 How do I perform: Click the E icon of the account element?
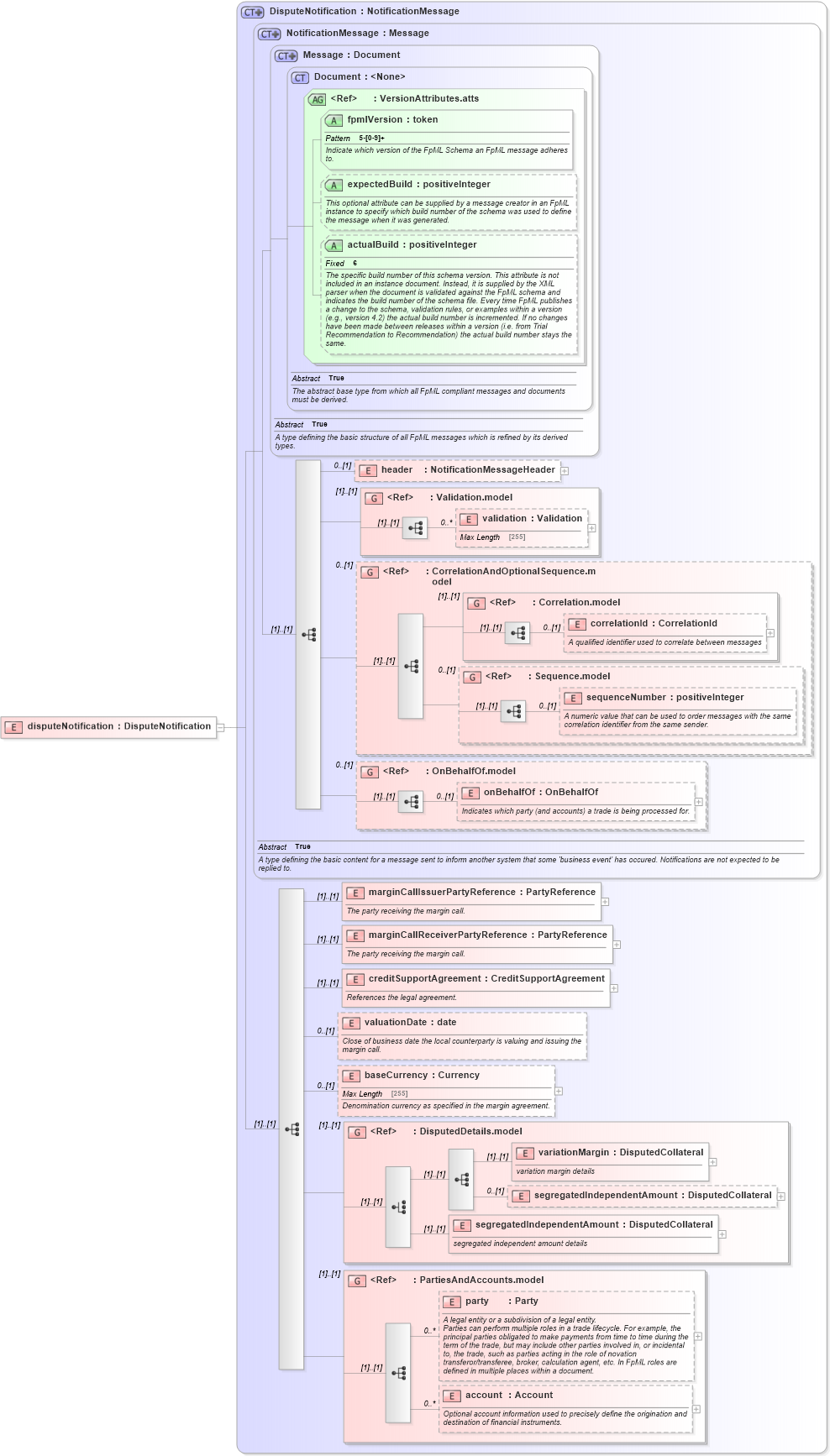click(x=452, y=1396)
